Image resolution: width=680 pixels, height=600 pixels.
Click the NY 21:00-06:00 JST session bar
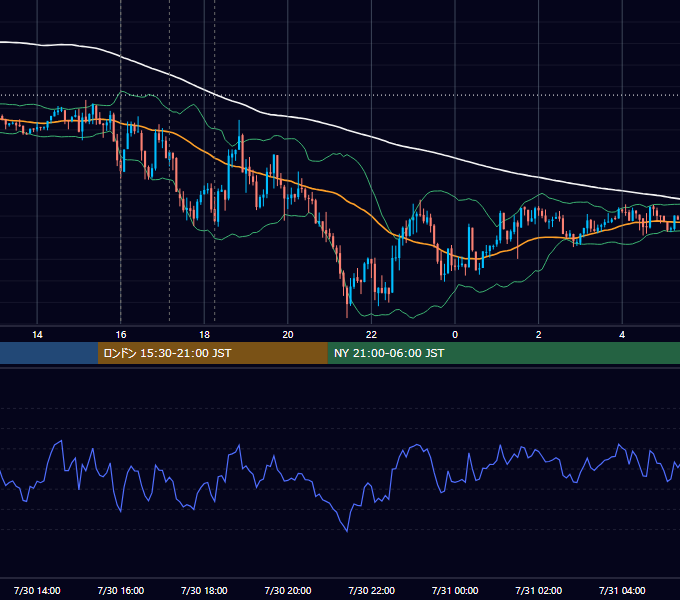pyautogui.click(x=503, y=353)
